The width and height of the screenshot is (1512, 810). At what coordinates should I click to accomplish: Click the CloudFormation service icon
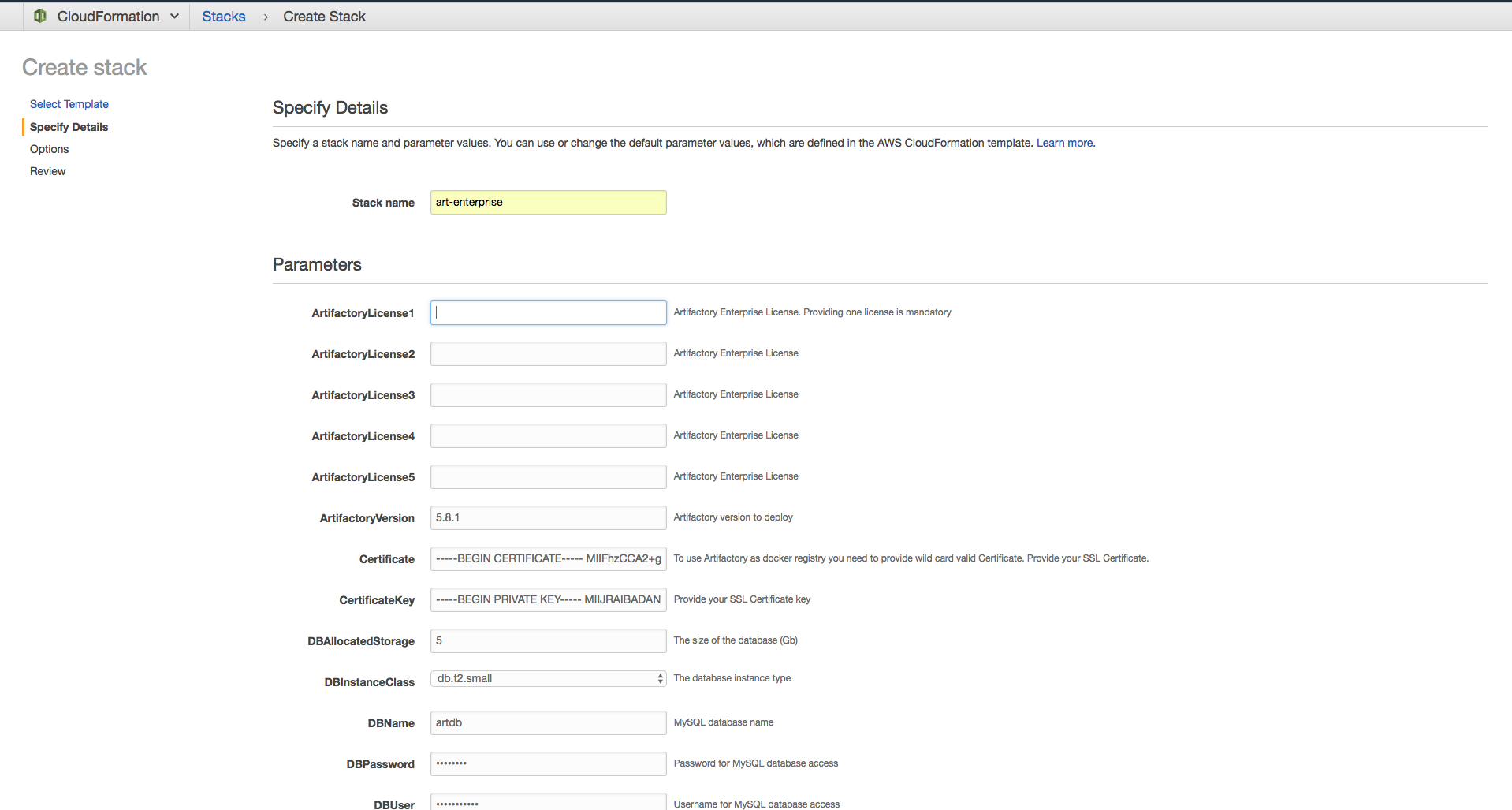coord(39,16)
